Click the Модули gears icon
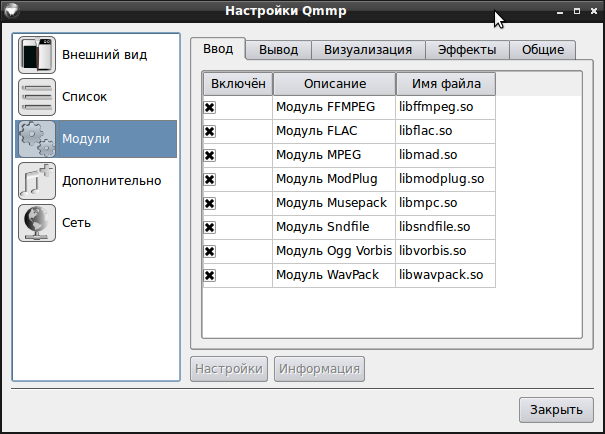The width and height of the screenshot is (605, 434). point(37,139)
